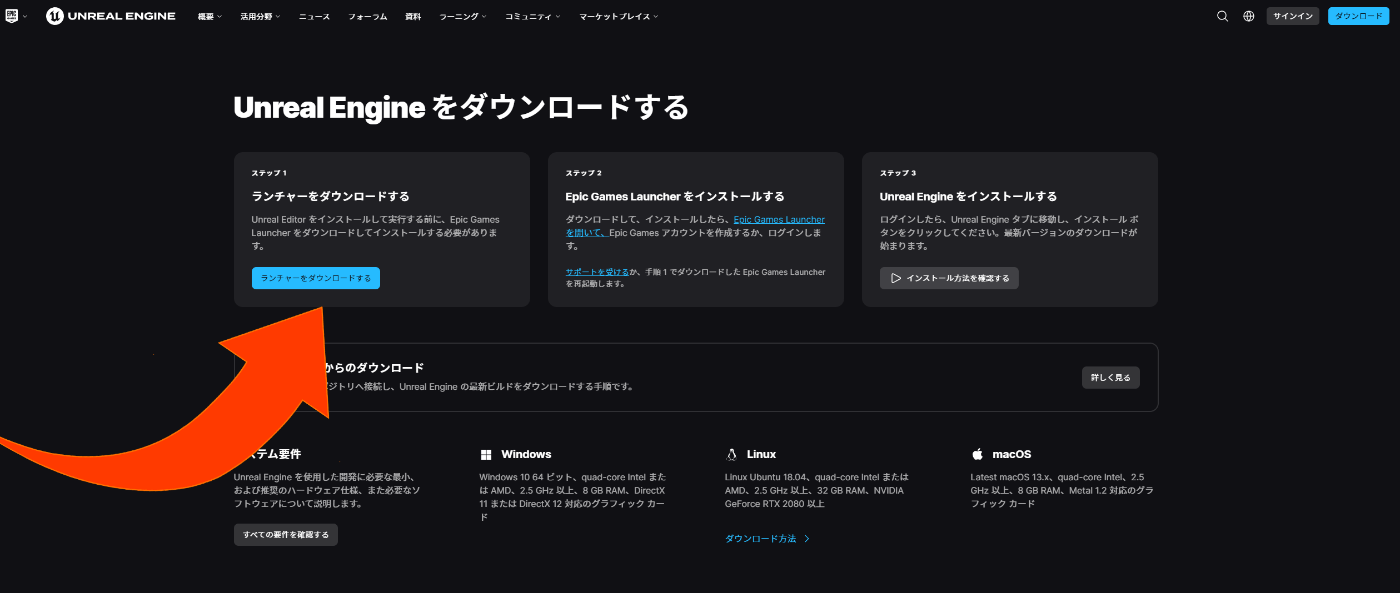
Task: Click the ステップ 3 label
Action: coord(898,173)
